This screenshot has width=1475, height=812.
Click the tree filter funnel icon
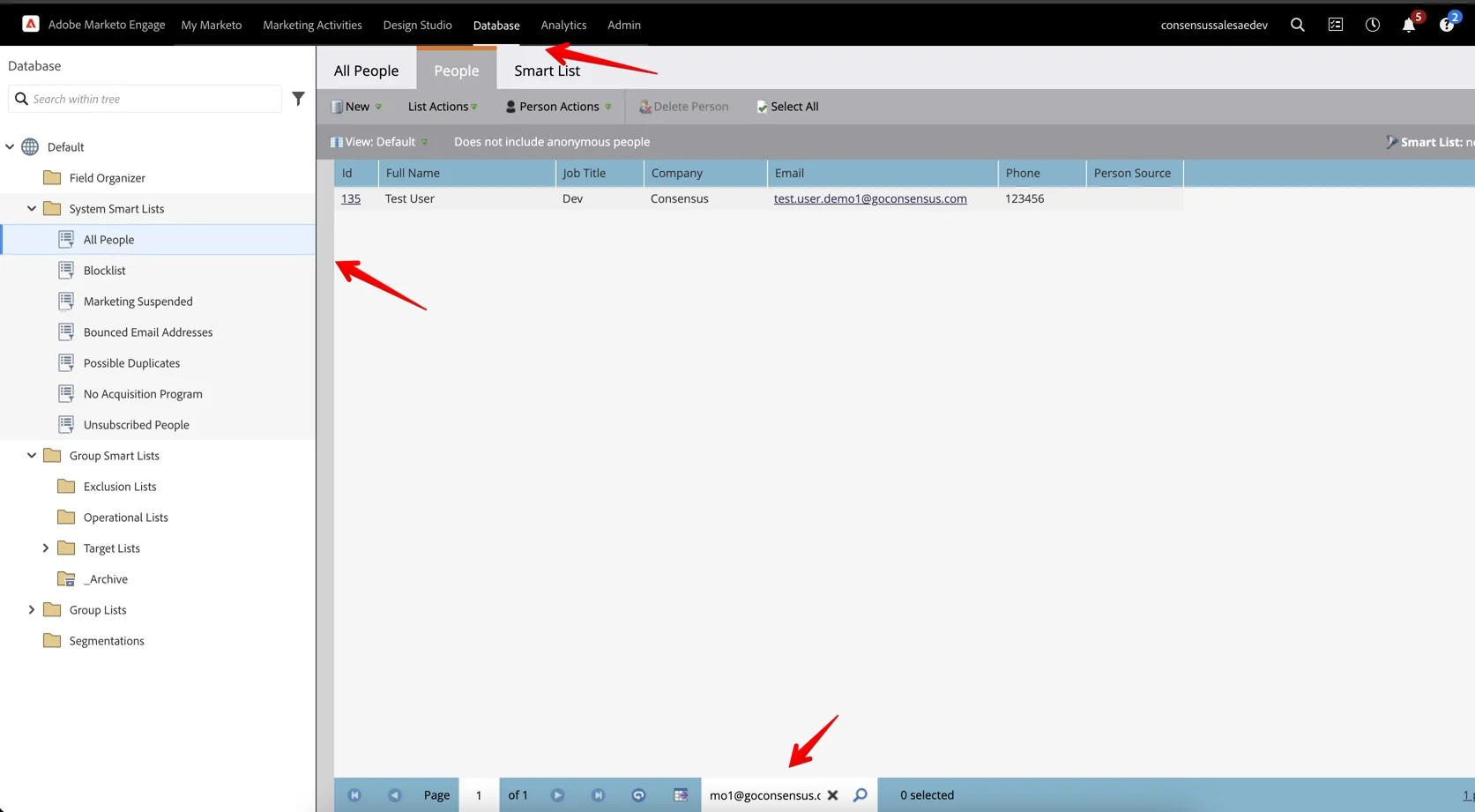point(298,99)
